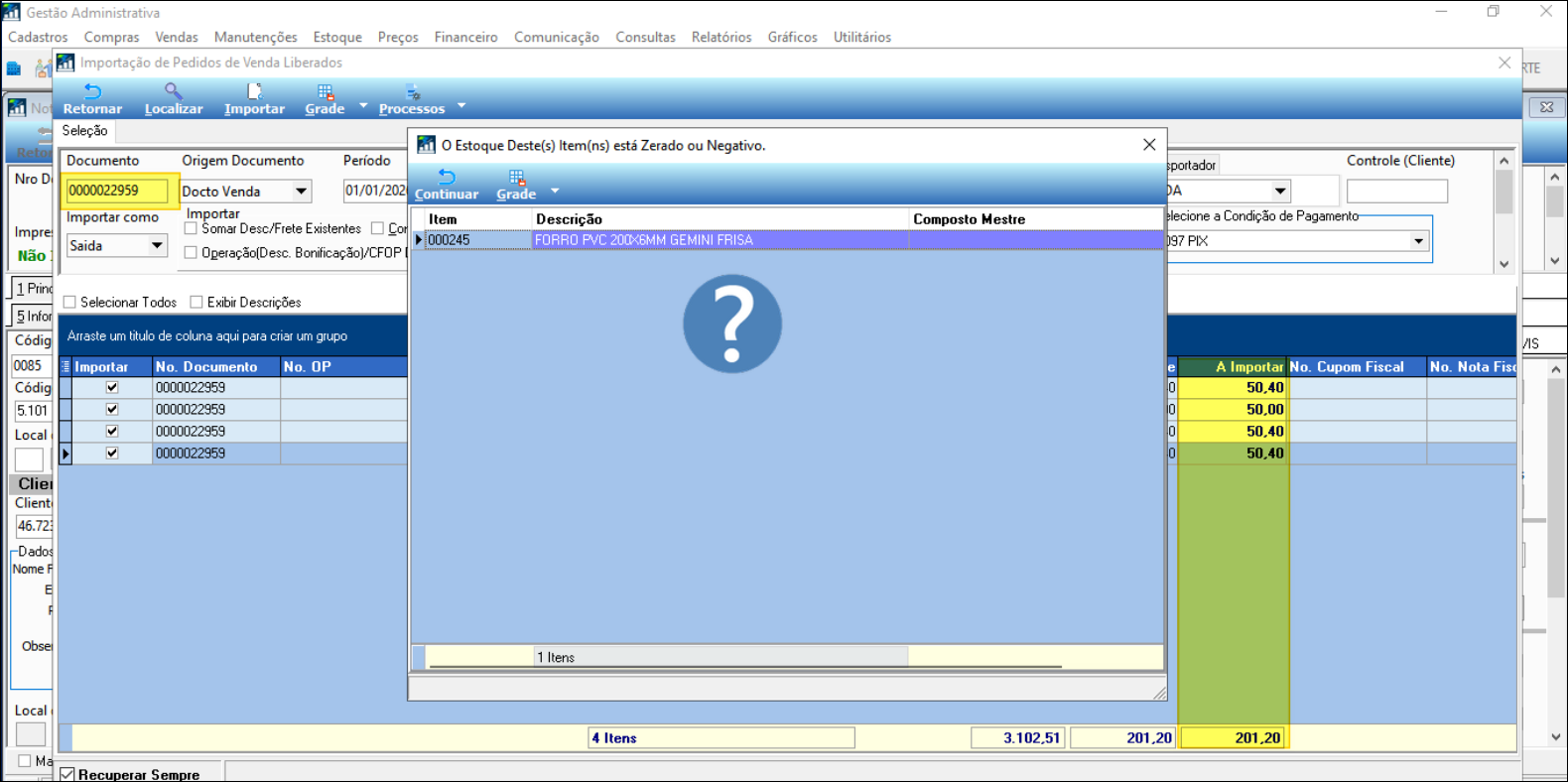Click the A Importar column header

[1233, 366]
